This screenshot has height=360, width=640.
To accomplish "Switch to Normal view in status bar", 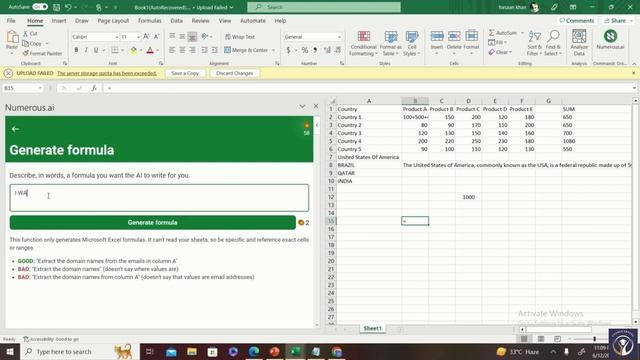I will 524,339.
